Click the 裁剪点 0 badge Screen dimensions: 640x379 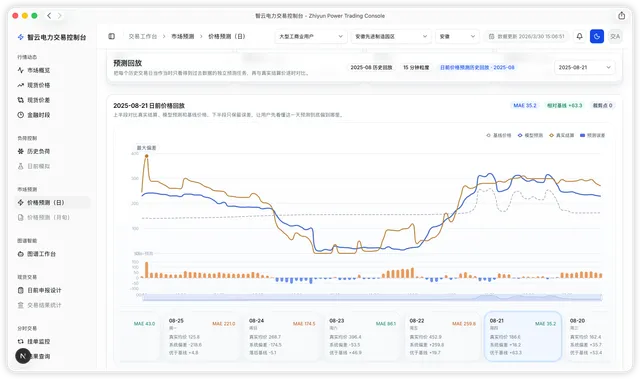[602, 106]
